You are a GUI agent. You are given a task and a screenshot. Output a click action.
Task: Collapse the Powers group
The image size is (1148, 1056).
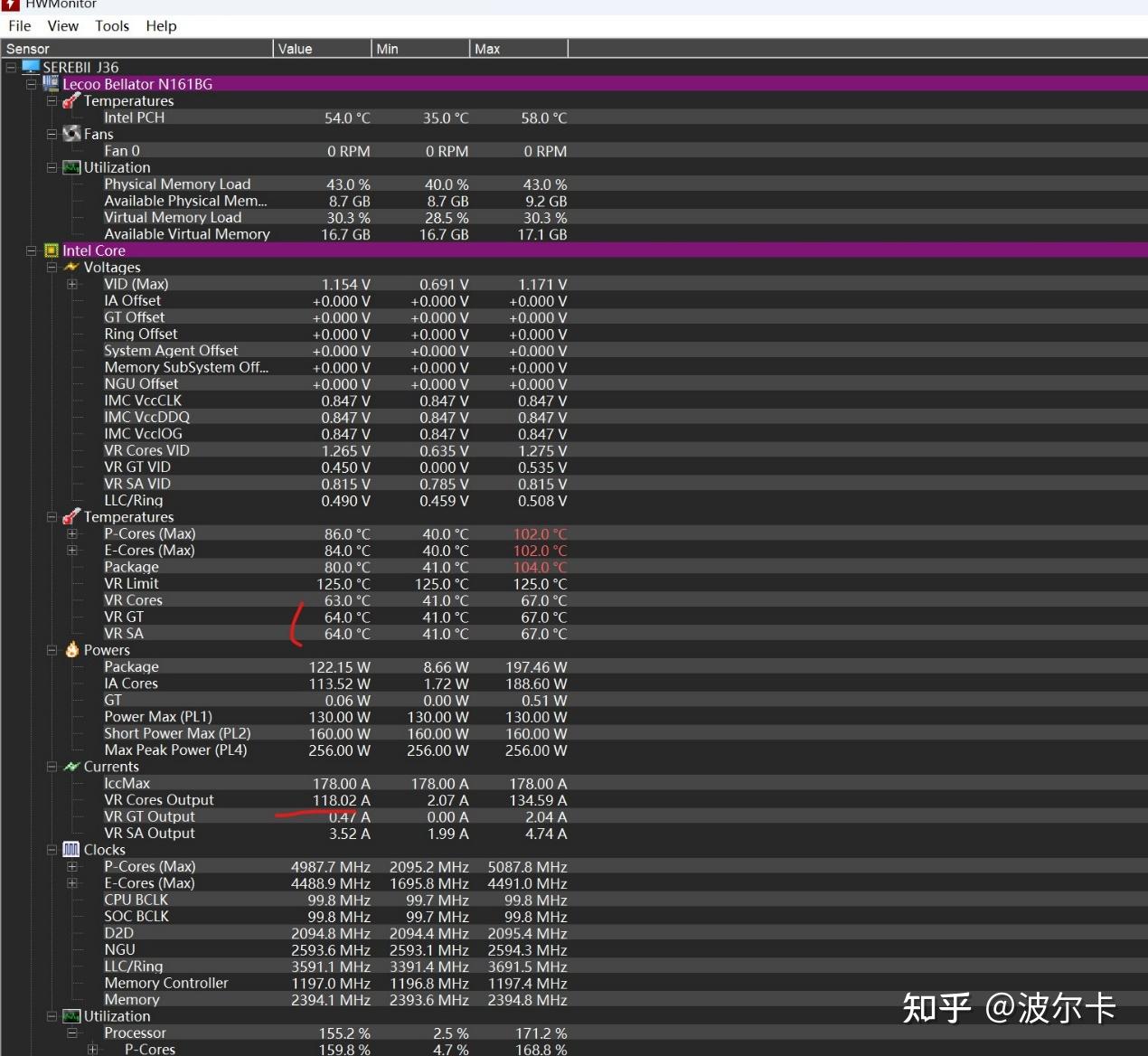tap(52, 650)
